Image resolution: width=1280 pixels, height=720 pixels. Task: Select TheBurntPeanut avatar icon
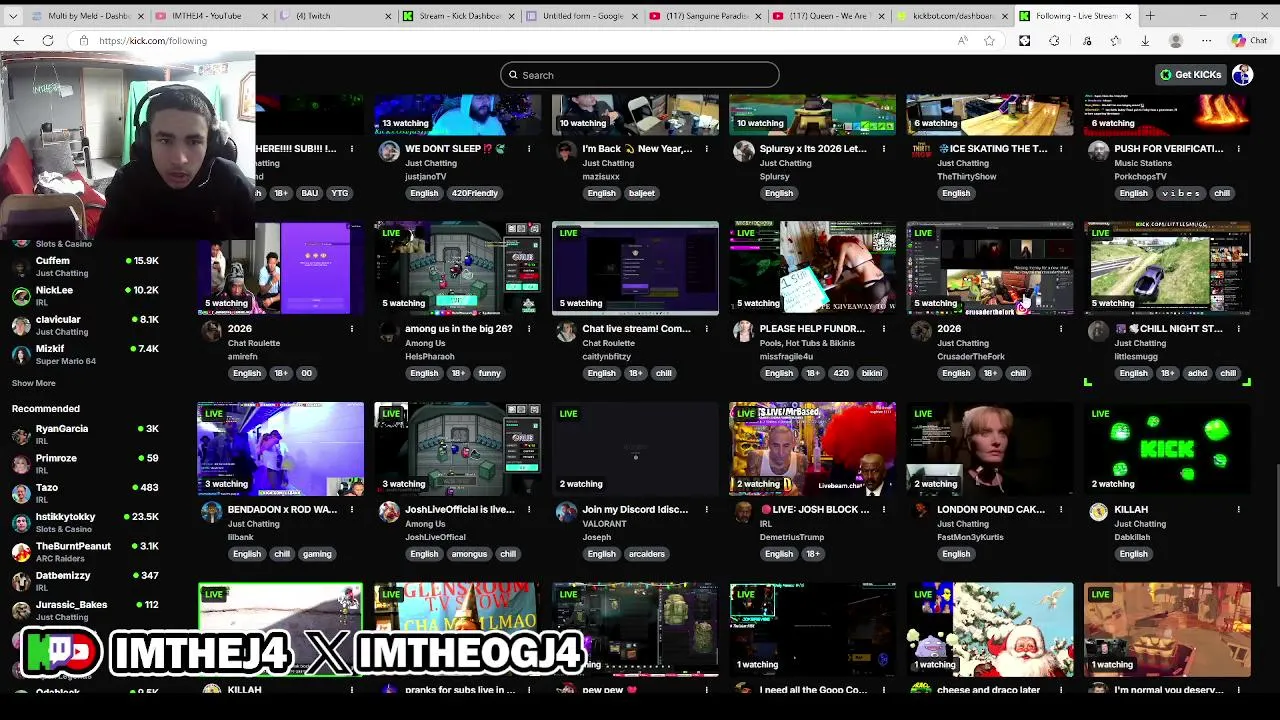click(21, 552)
